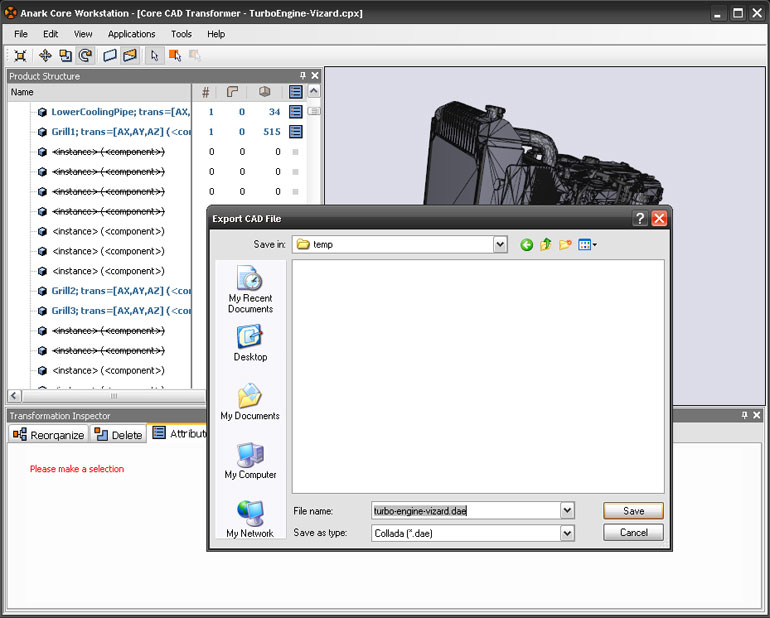
Task: Open My Computer location
Action: pyautogui.click(x=250, y=461)
